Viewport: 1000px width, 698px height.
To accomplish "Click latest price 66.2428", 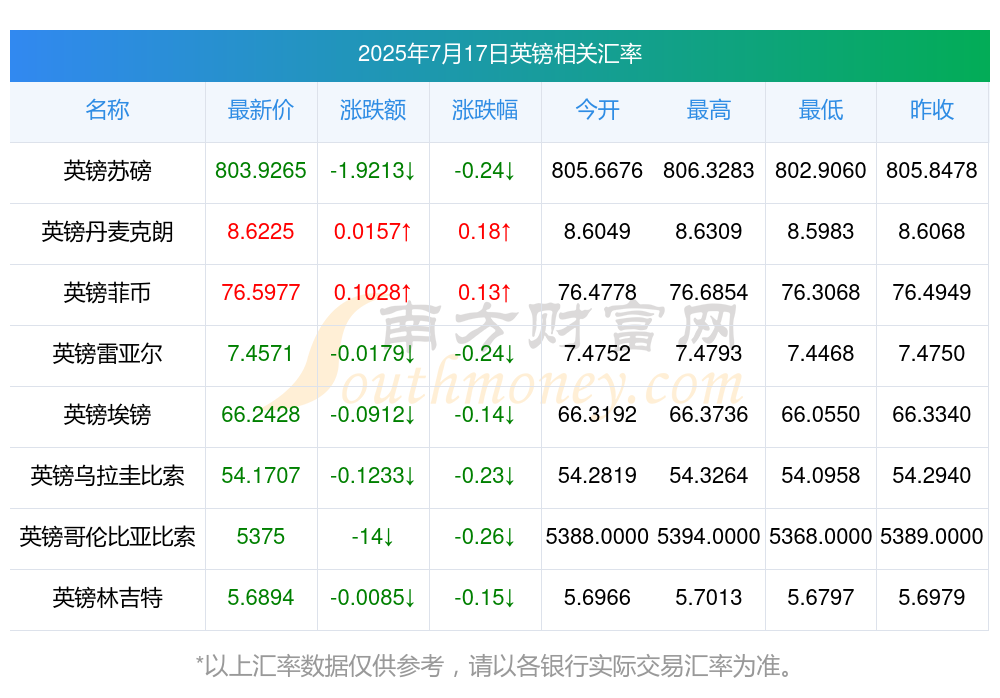I will pos(260,415).
